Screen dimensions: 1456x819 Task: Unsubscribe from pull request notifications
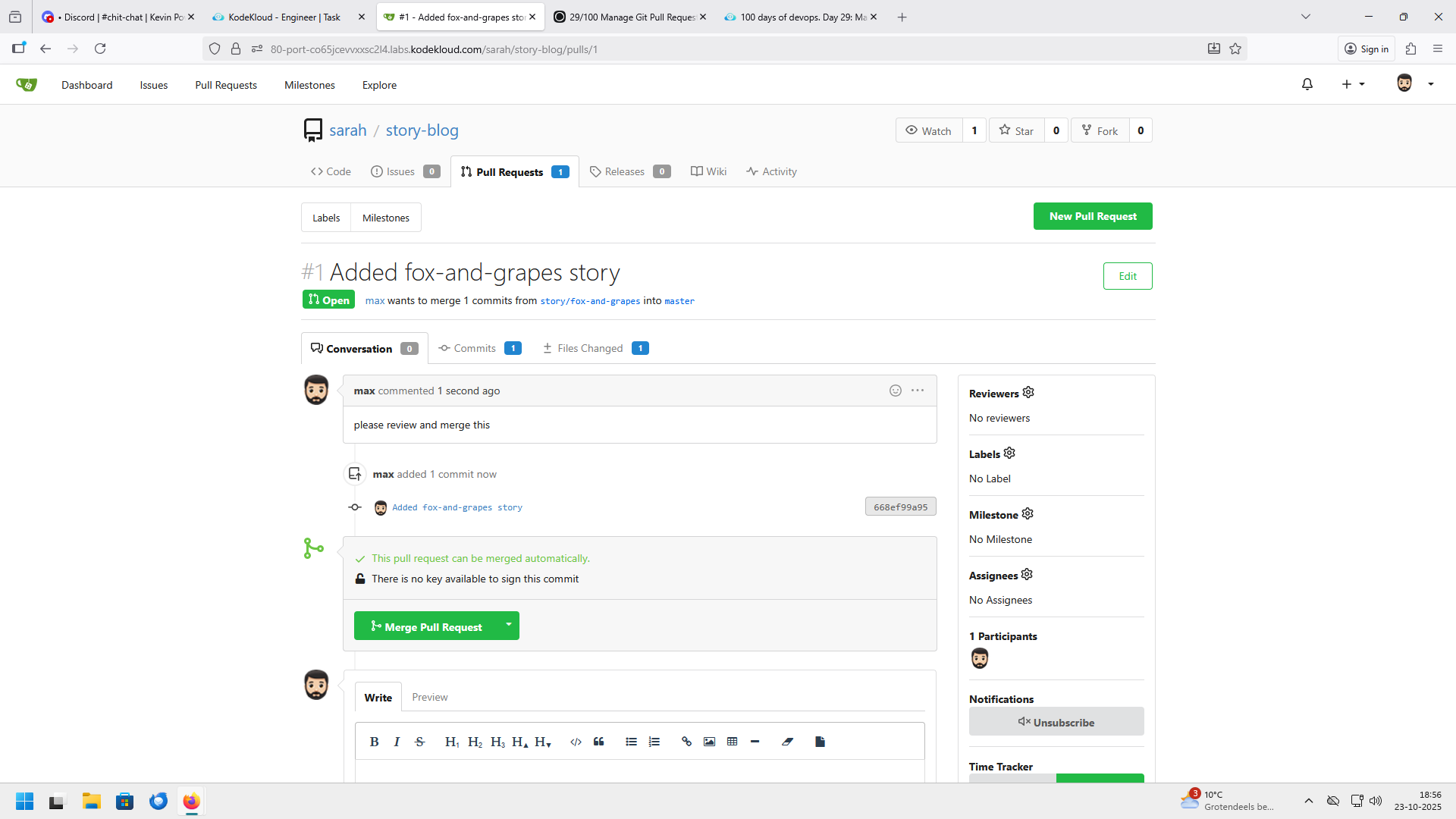pyautogui.click(x=1056, y=722)
